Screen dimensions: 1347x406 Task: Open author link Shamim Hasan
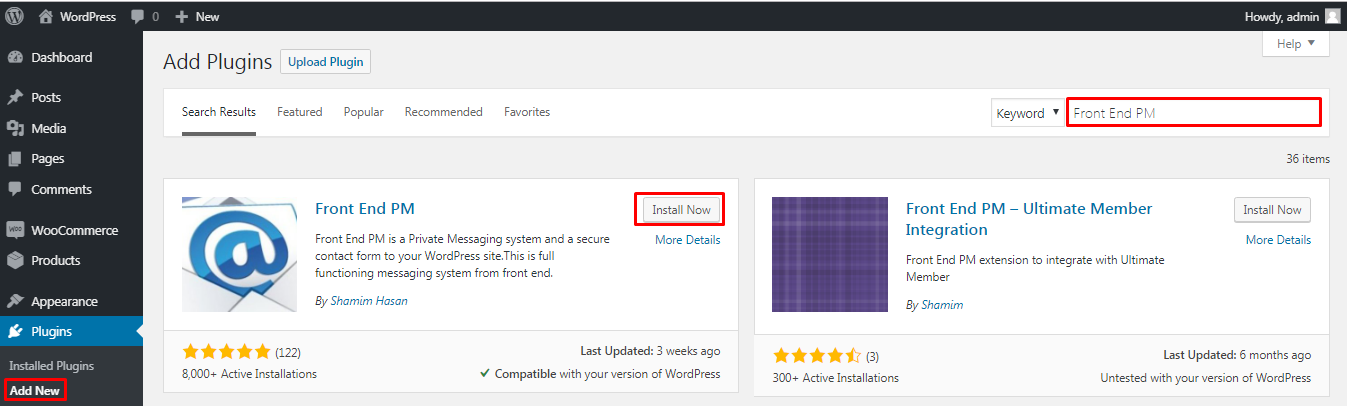(x=368, y=301)
